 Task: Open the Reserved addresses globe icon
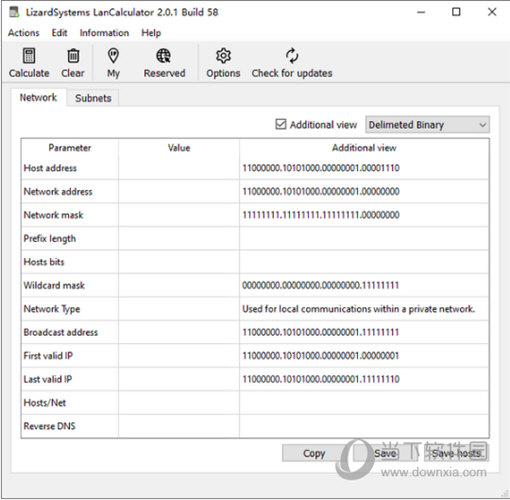point(164,55)
